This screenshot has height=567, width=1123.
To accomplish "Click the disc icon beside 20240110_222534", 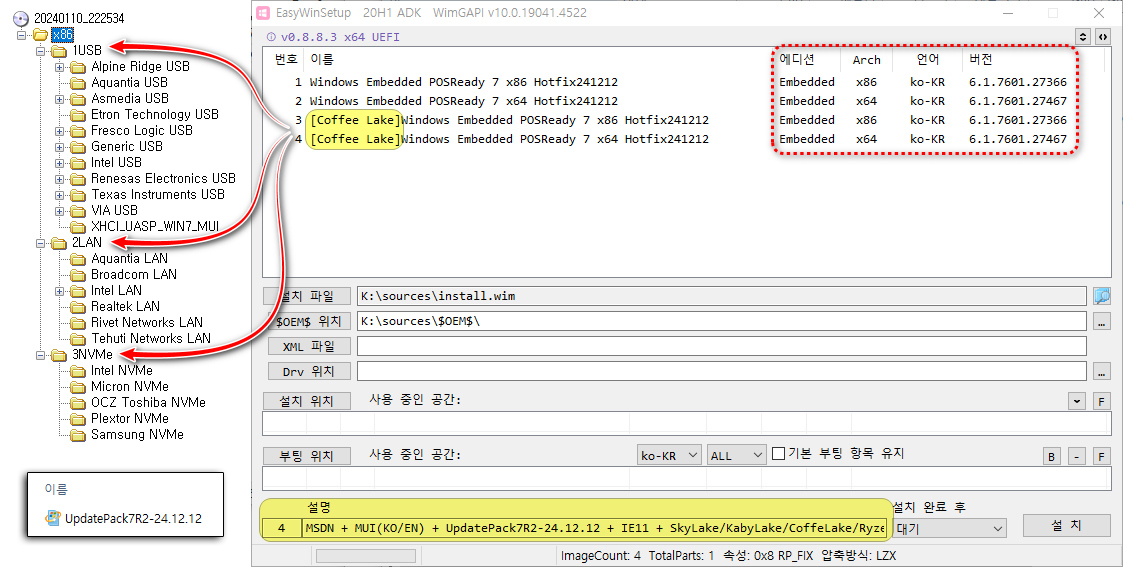I will pyautogui.click(x=21, y=19).
